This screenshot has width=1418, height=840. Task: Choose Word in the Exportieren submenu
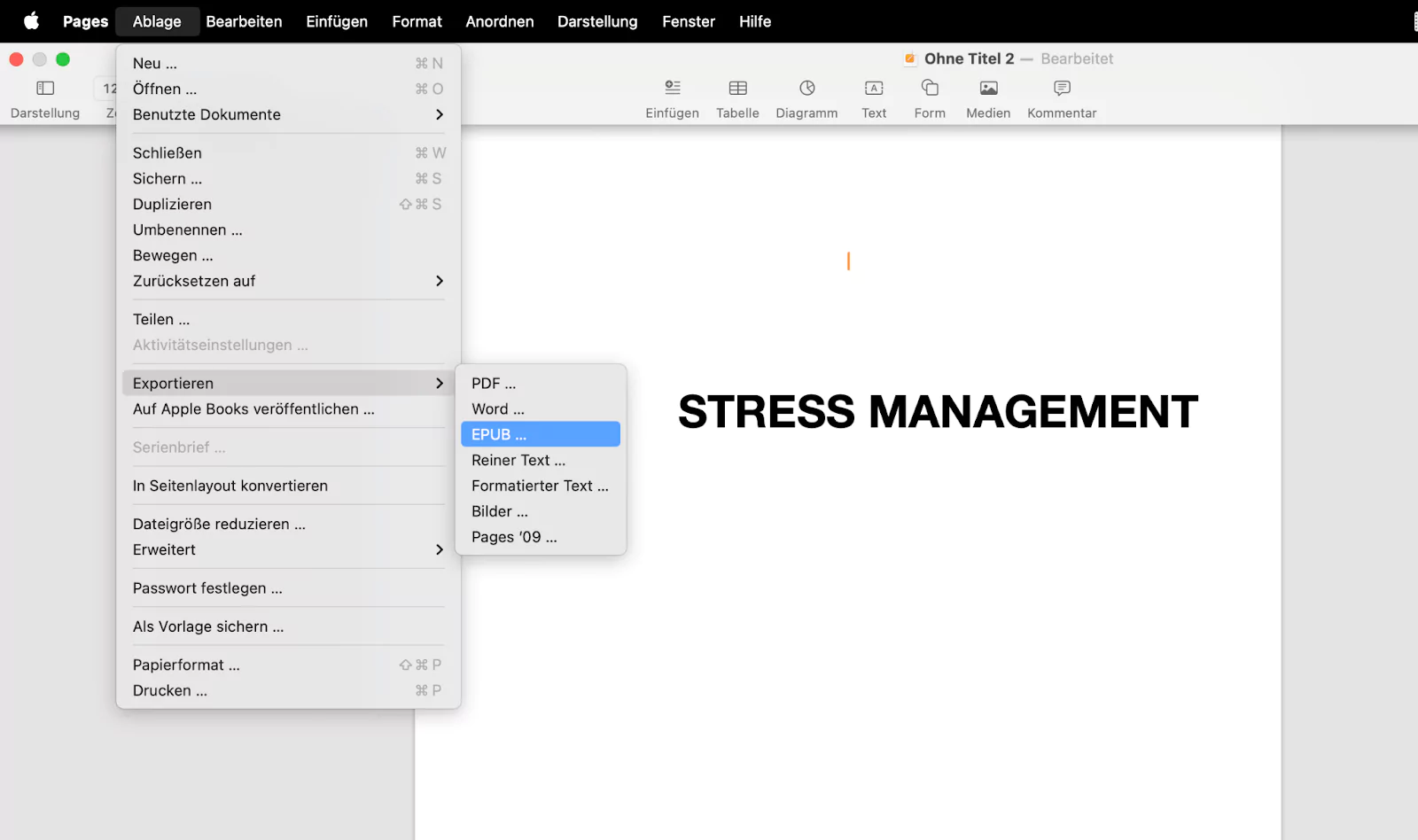pos(496,408)
